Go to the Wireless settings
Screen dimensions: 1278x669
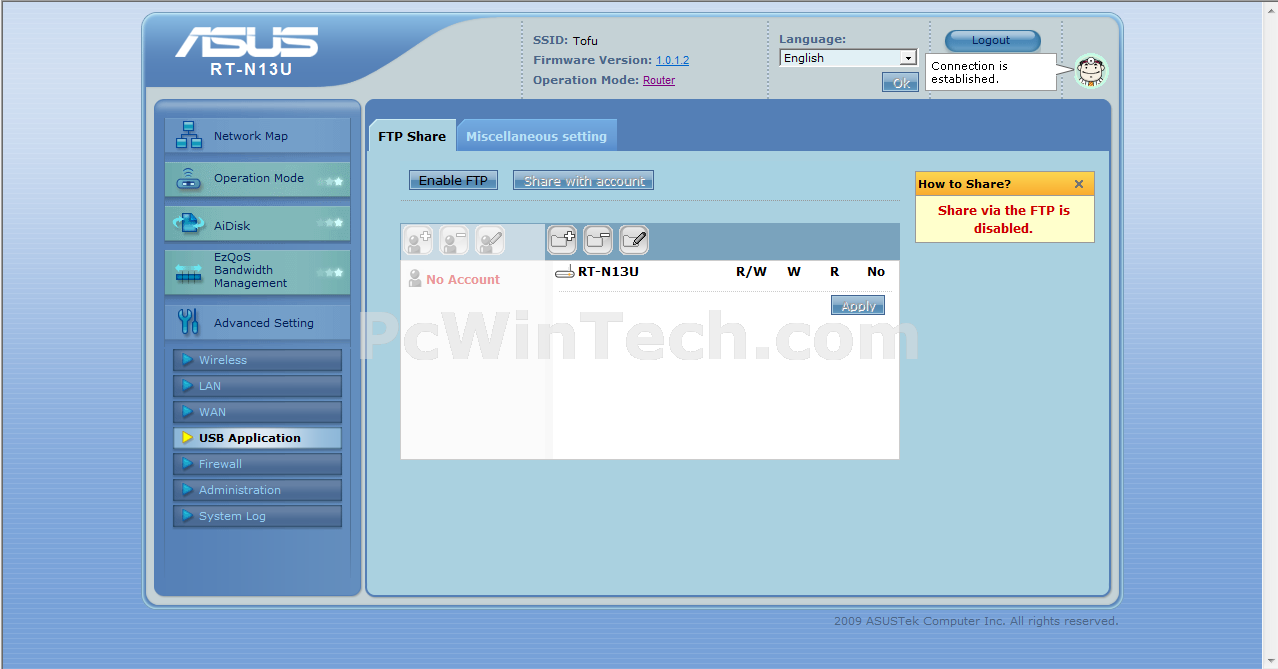pos(257,360)
